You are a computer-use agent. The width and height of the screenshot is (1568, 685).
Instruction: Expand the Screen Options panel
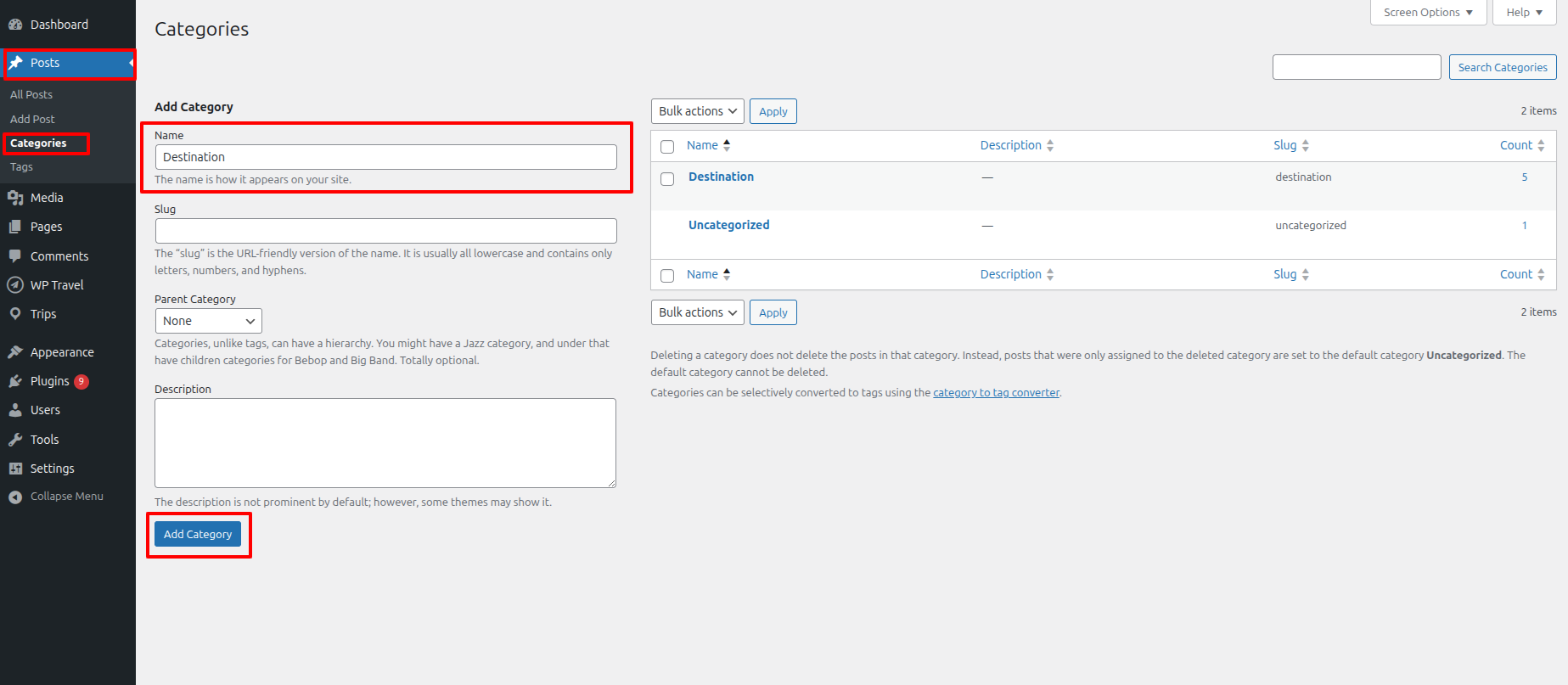(x=1427, y=13)
